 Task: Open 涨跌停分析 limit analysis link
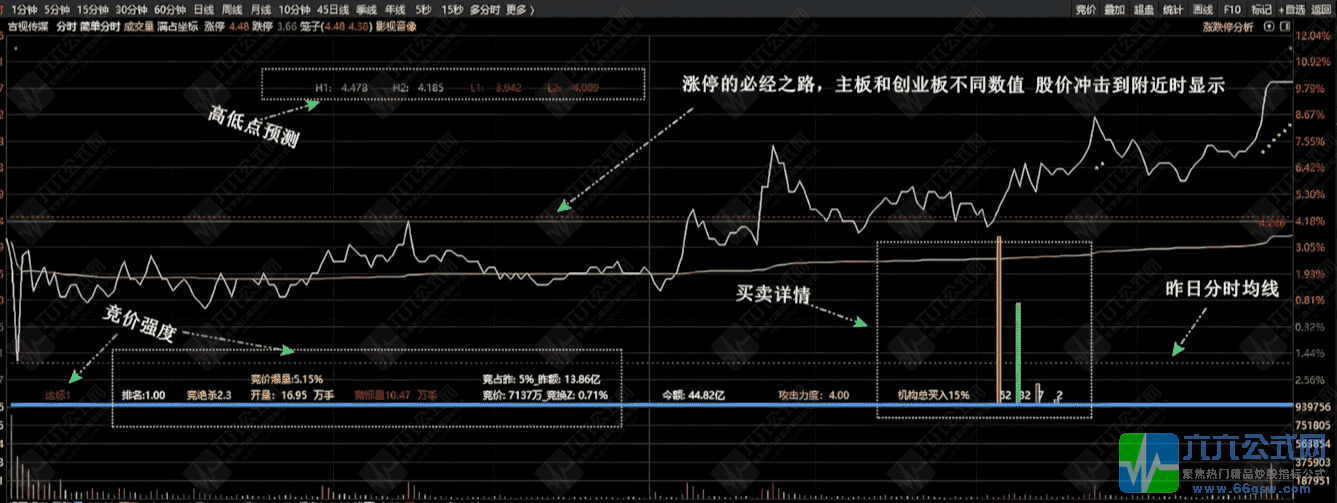tap(1228, 27)
